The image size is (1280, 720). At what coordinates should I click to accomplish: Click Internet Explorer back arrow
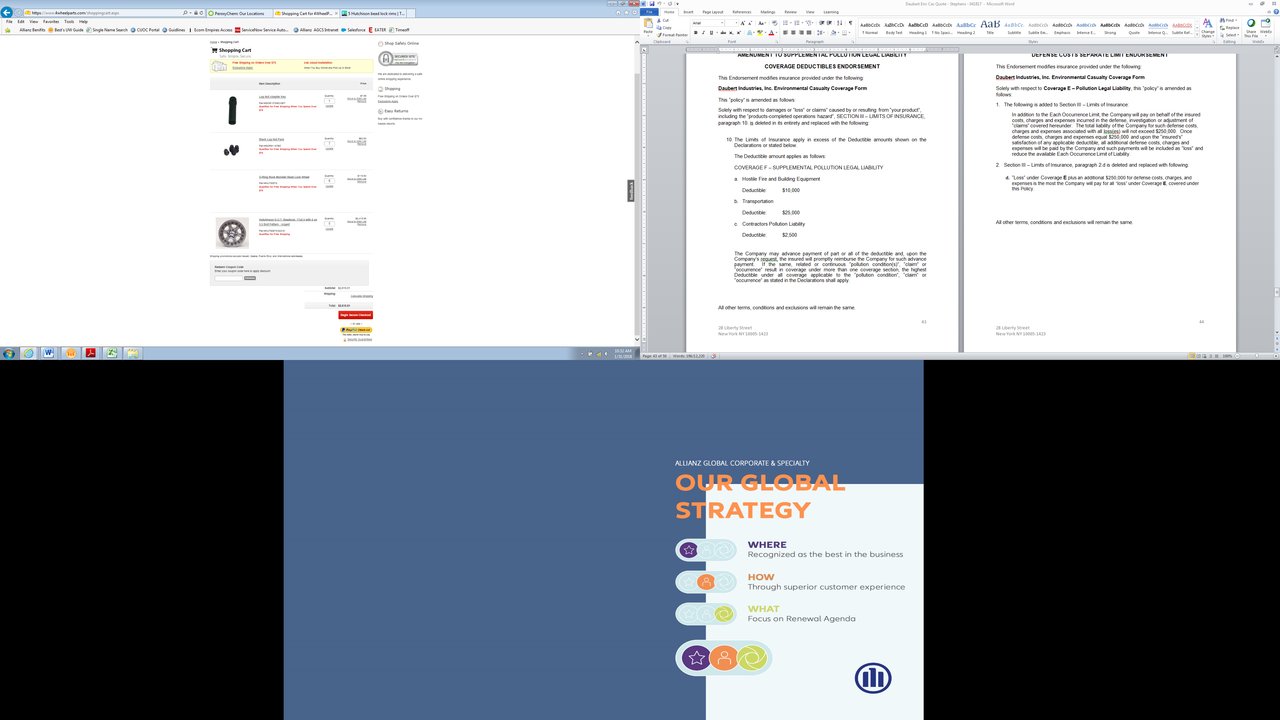pyautogui.click(x=5, y=12)
